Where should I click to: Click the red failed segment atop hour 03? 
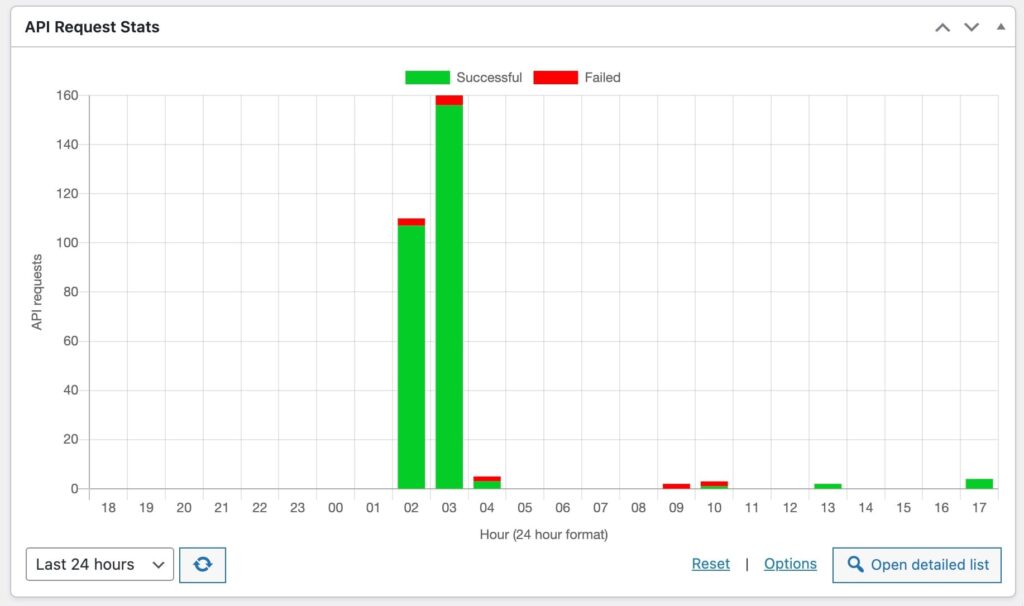point(449,100)
